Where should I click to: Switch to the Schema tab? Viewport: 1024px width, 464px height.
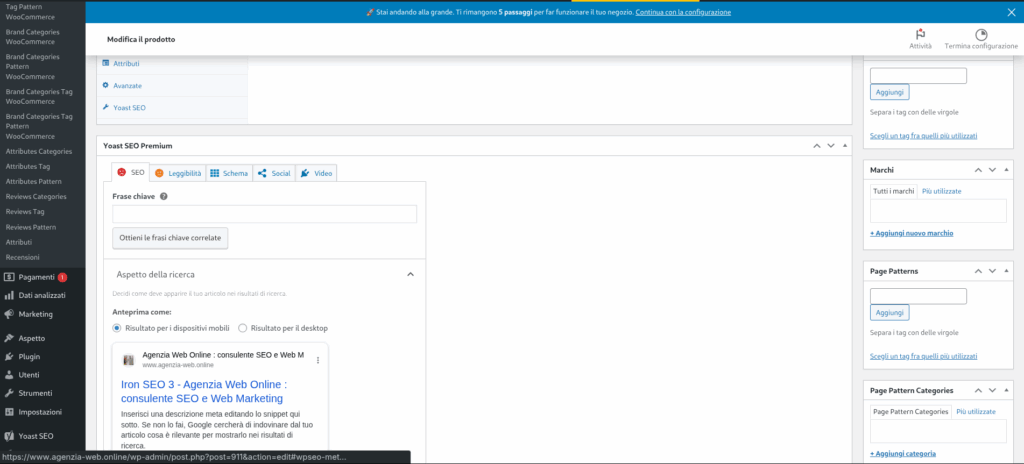click(229, 173)
